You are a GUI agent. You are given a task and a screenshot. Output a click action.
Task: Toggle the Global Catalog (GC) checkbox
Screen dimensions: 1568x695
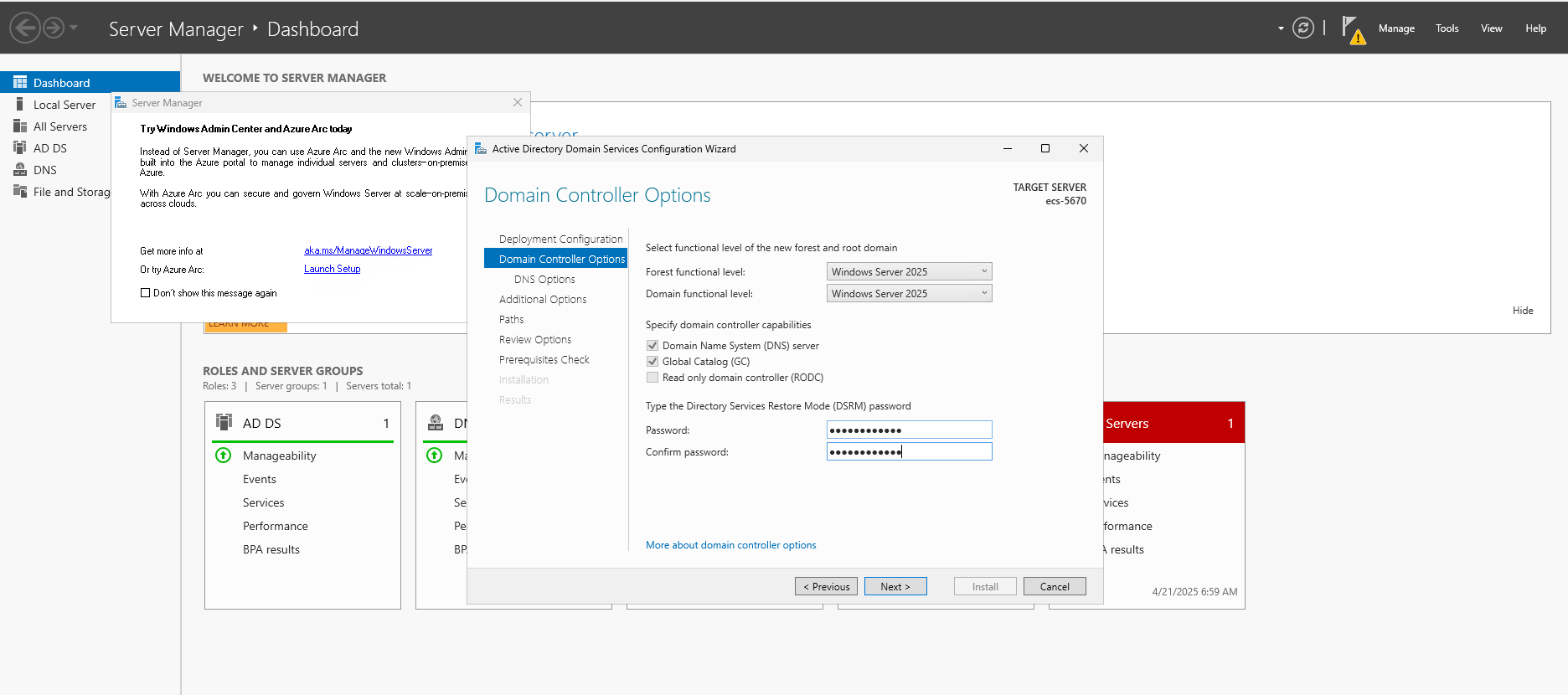(652, 362)
